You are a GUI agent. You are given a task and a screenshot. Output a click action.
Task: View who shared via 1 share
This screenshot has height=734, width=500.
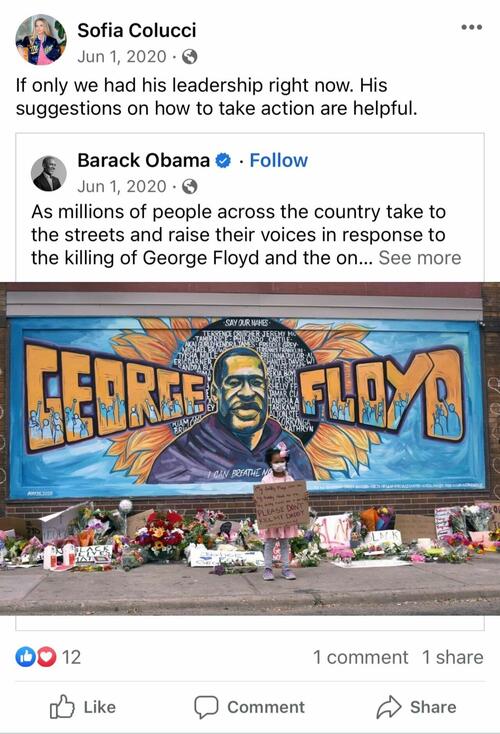tap(453, 657)
